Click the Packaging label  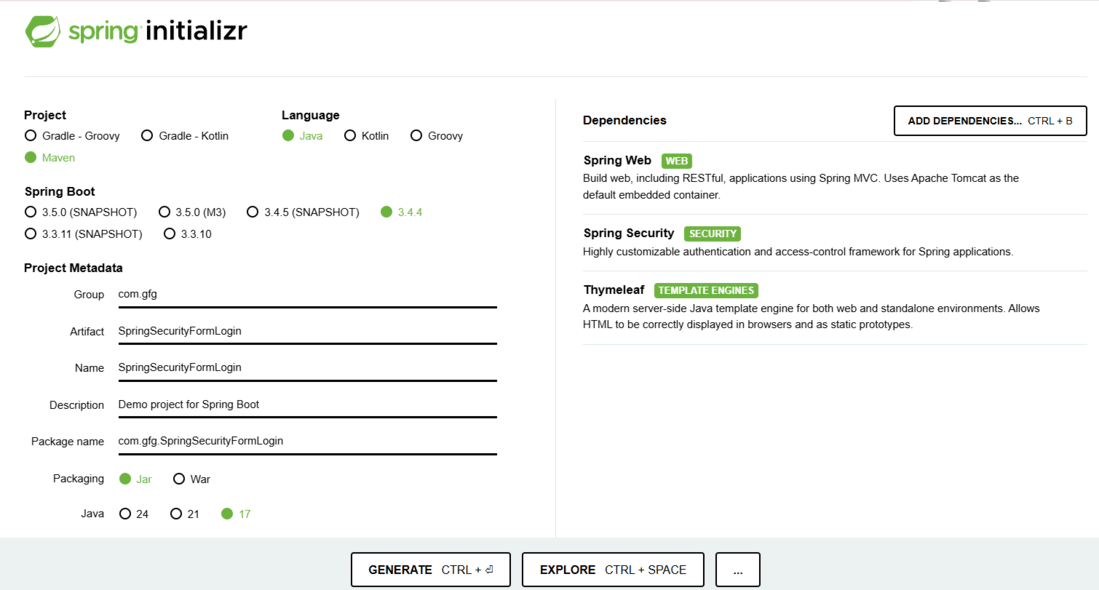[78, 479]
